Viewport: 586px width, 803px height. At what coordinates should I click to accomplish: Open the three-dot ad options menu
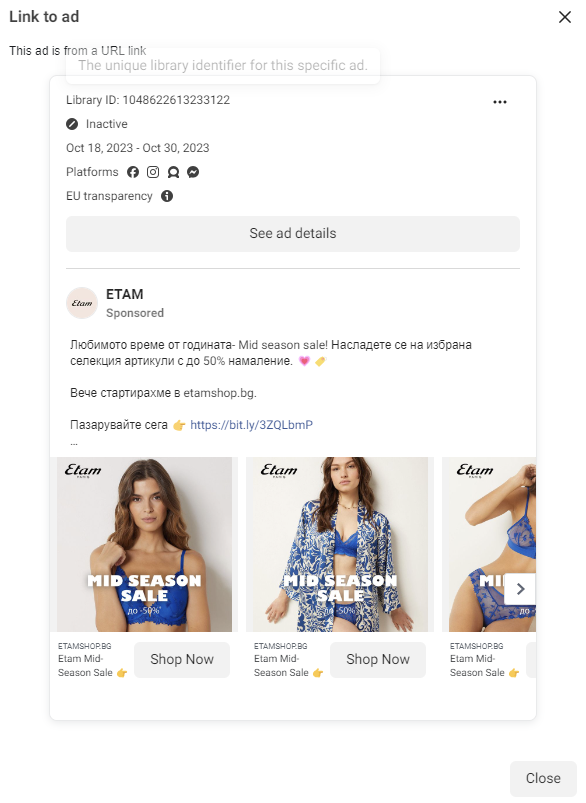tap(500, 102)
